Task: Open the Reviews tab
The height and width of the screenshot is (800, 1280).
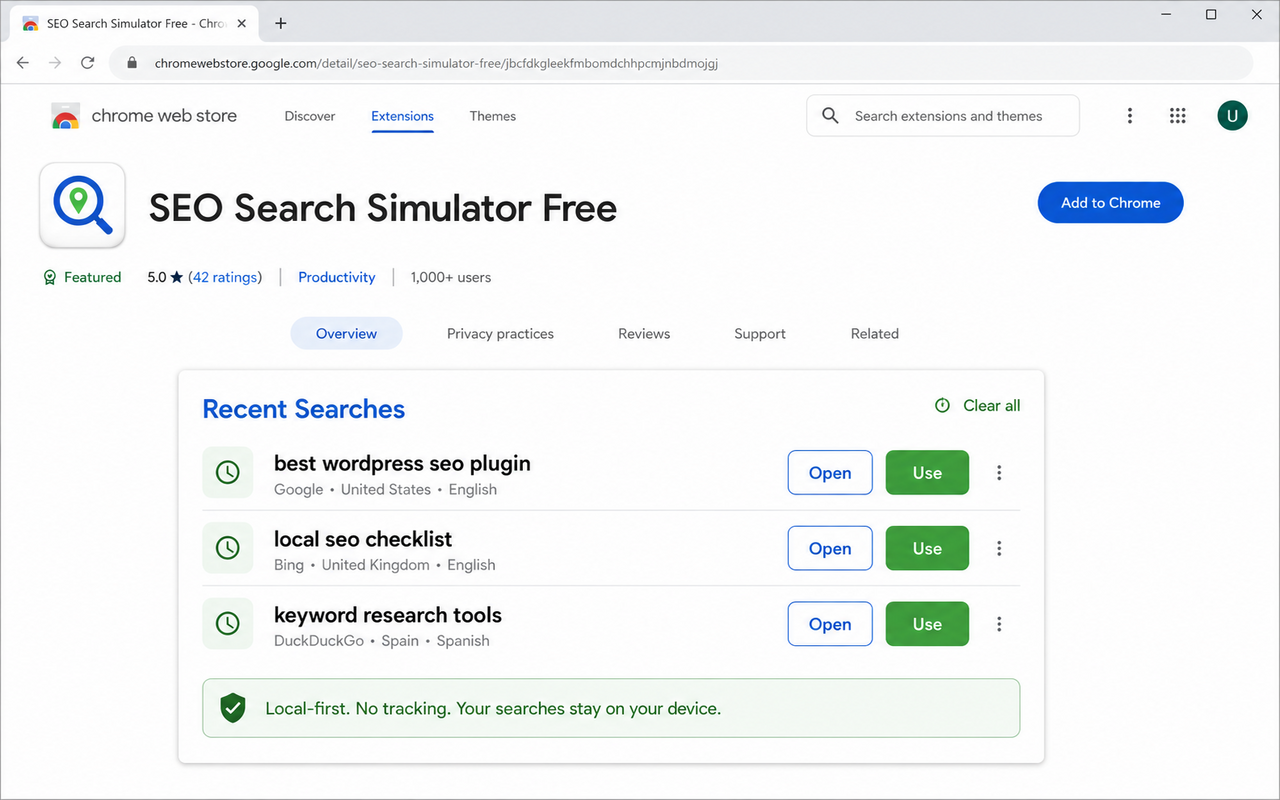Action: pos(644,334)
